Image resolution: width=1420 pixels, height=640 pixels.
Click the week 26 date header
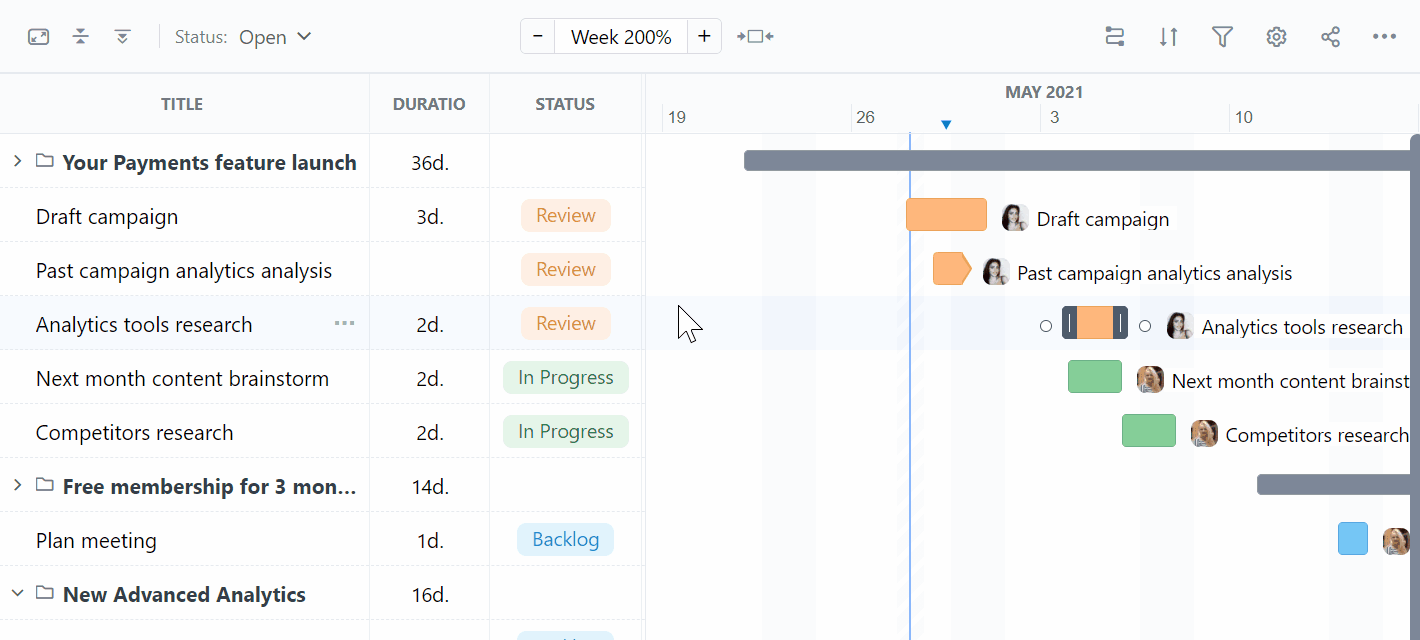(x=865, y=118)
